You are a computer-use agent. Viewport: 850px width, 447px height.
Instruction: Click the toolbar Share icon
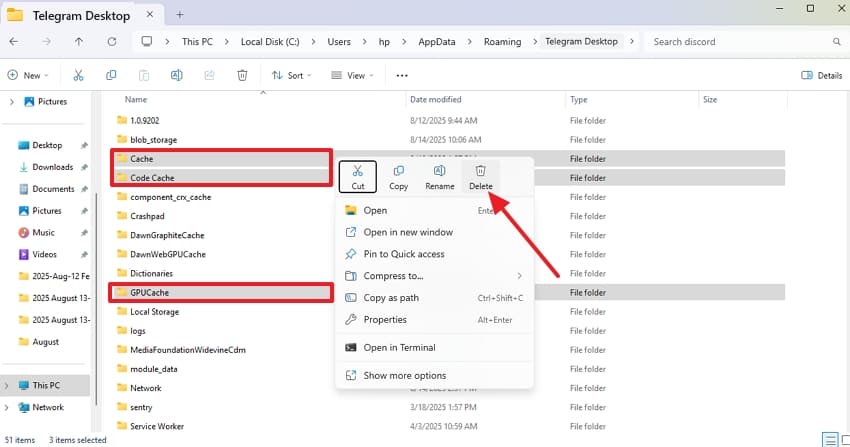pos(209,75)
